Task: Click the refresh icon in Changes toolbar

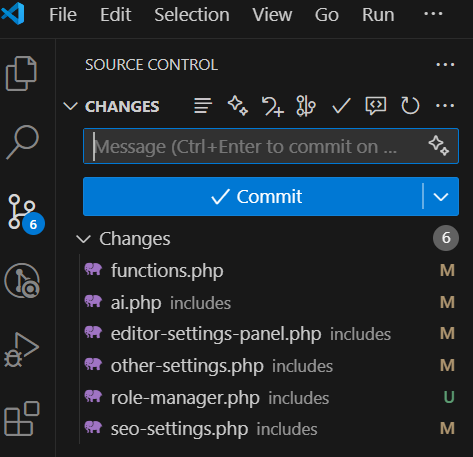Action: click(410, 106)
